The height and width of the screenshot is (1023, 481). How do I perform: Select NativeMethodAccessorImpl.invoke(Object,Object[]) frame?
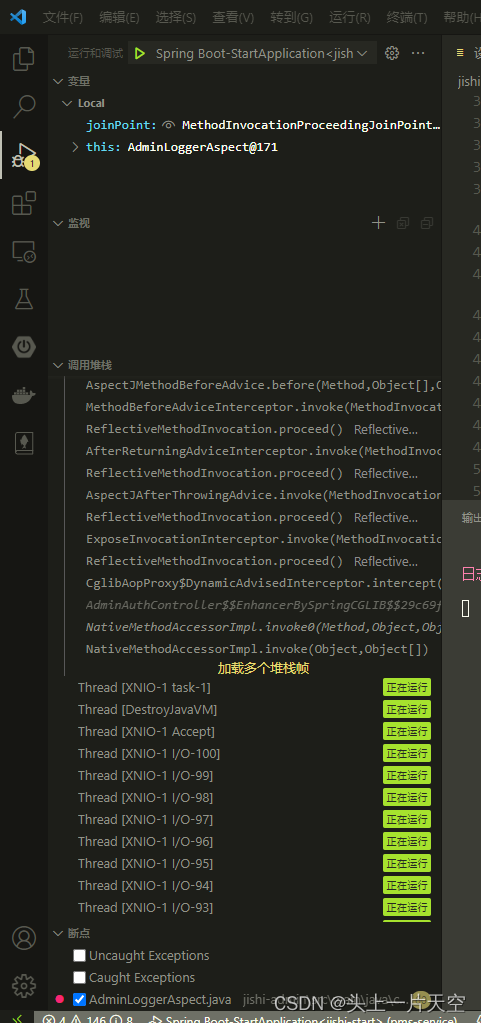(257, 649)
